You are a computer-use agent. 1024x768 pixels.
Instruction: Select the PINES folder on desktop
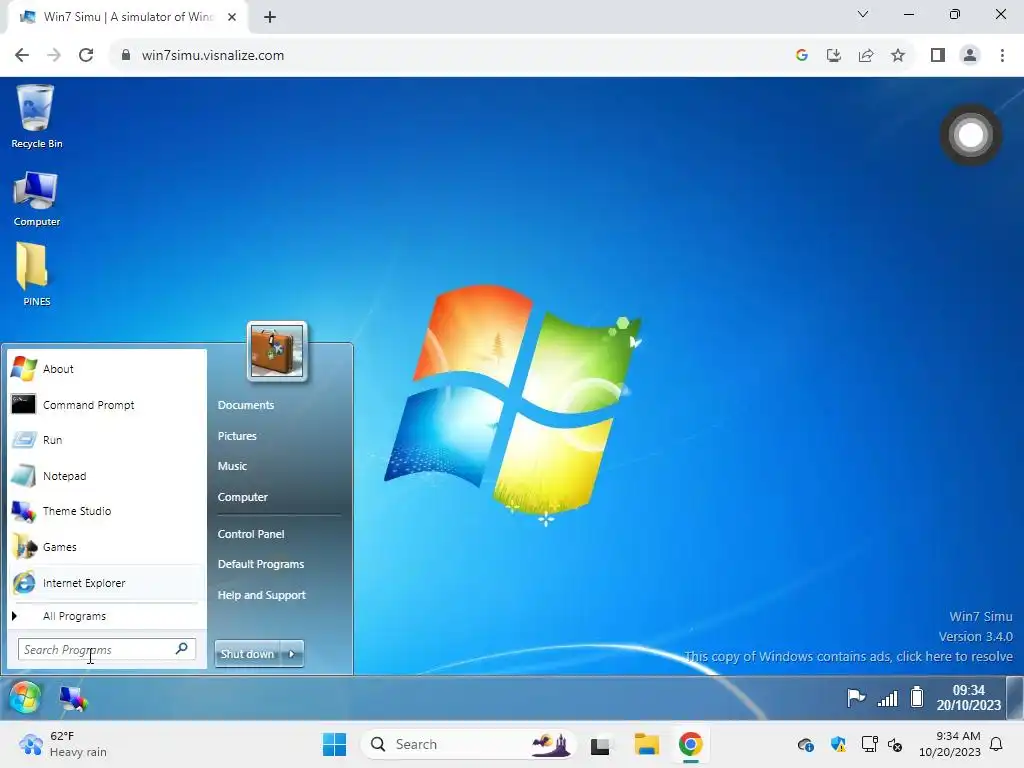[36, 274]
